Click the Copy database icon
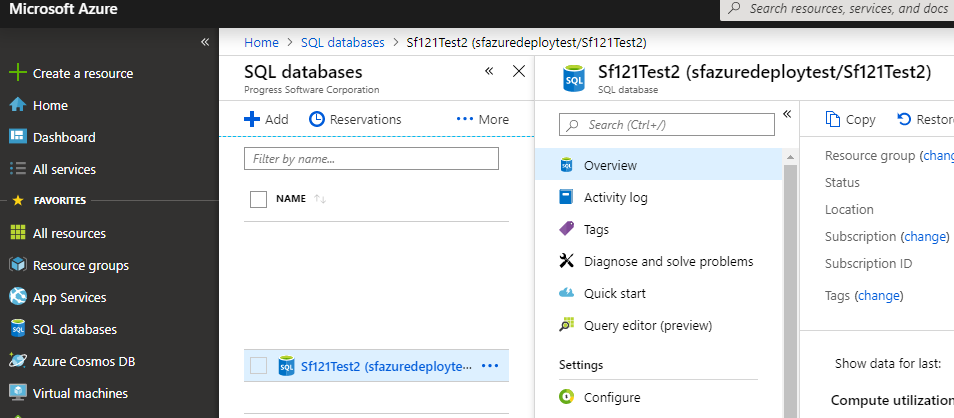Image resolution: width=954 pixels, height=418 pixels. (833, 119)
